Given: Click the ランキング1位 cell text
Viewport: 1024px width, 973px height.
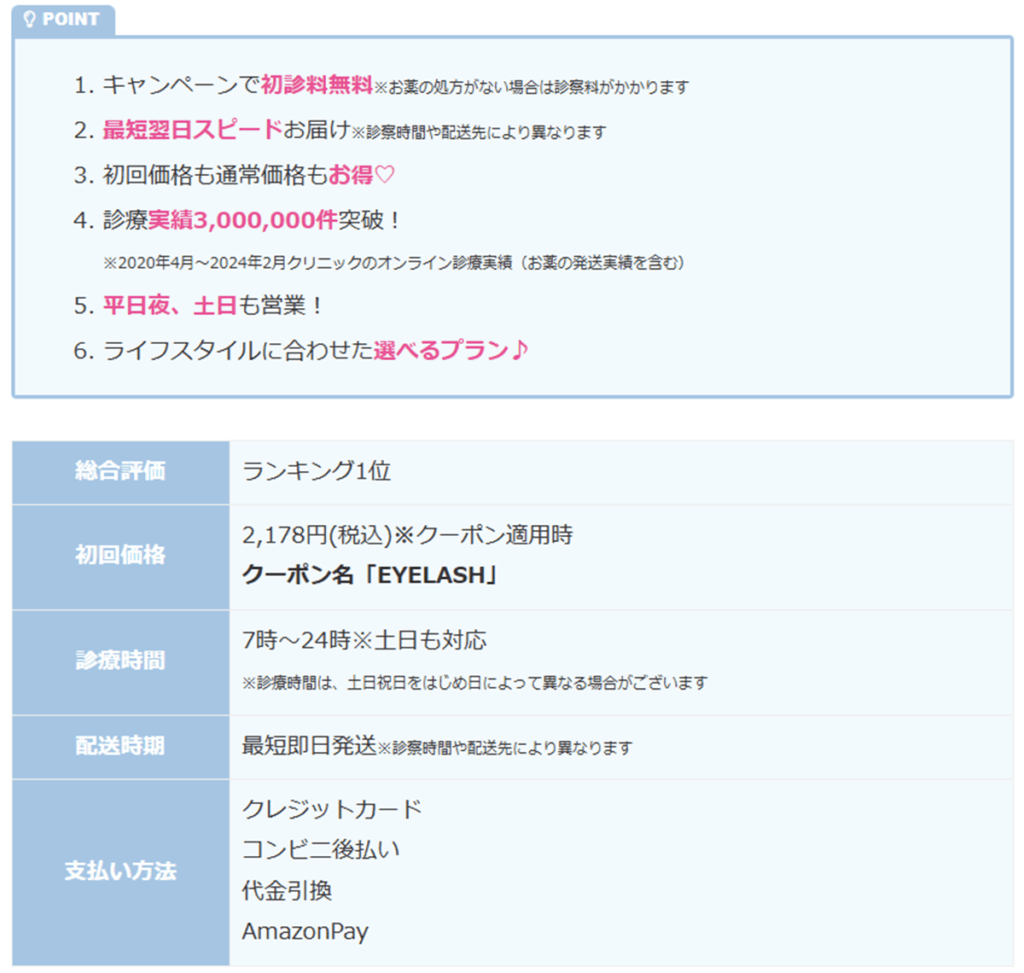Looking at the screenshot, I should (x=316, y=472).
